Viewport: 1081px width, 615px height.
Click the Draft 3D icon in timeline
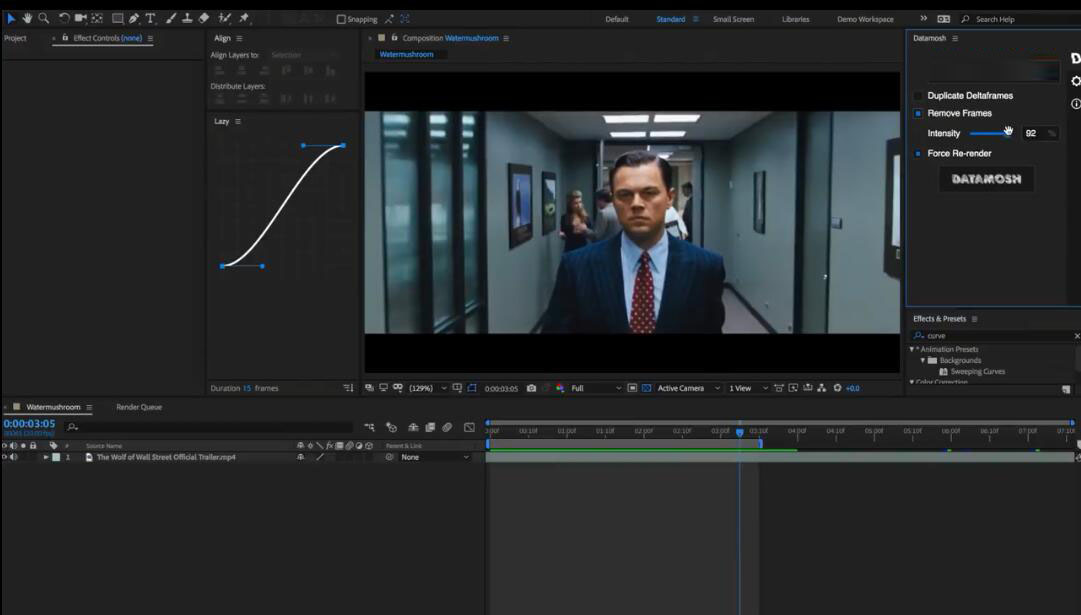point(392,427)
